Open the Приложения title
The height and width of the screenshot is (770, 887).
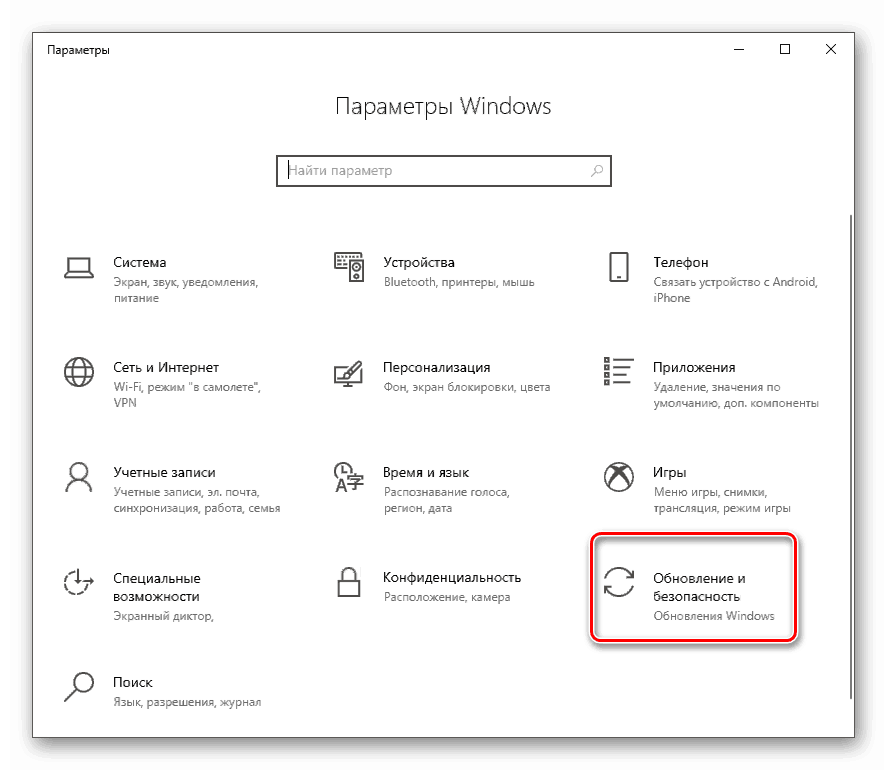[x=694, y=367]
